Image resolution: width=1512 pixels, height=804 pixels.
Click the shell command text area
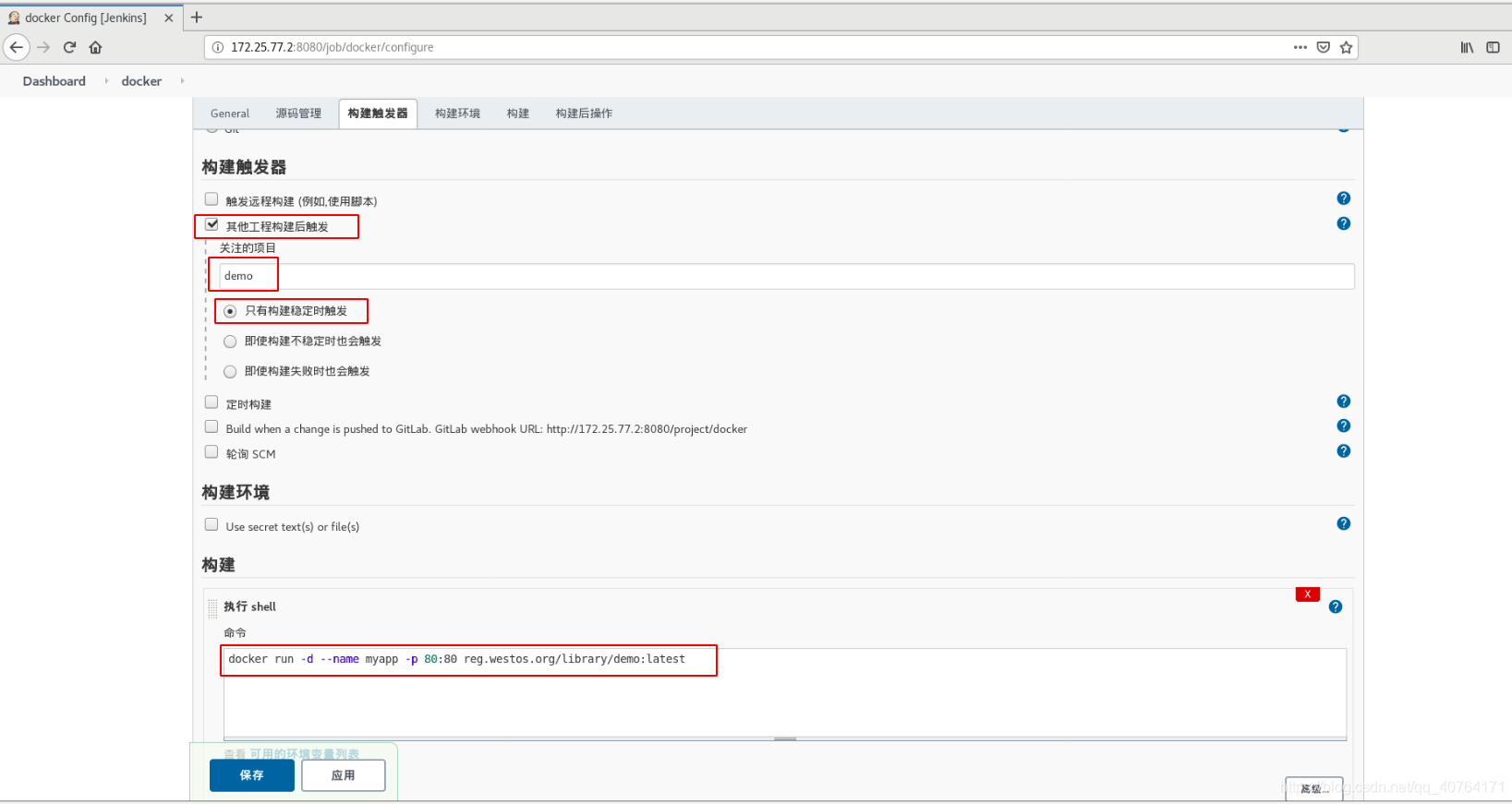(x=785, y=692)
